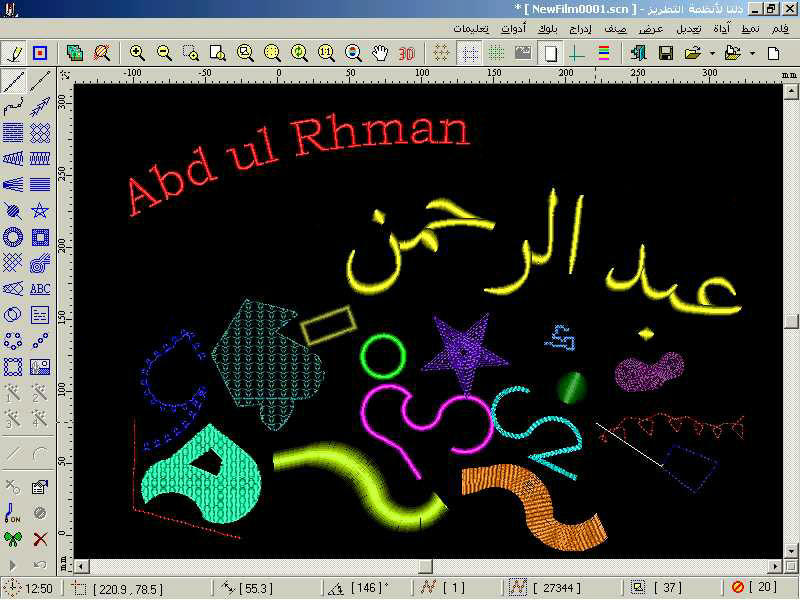Click the red X delete icon

click(x=40, y=539)
